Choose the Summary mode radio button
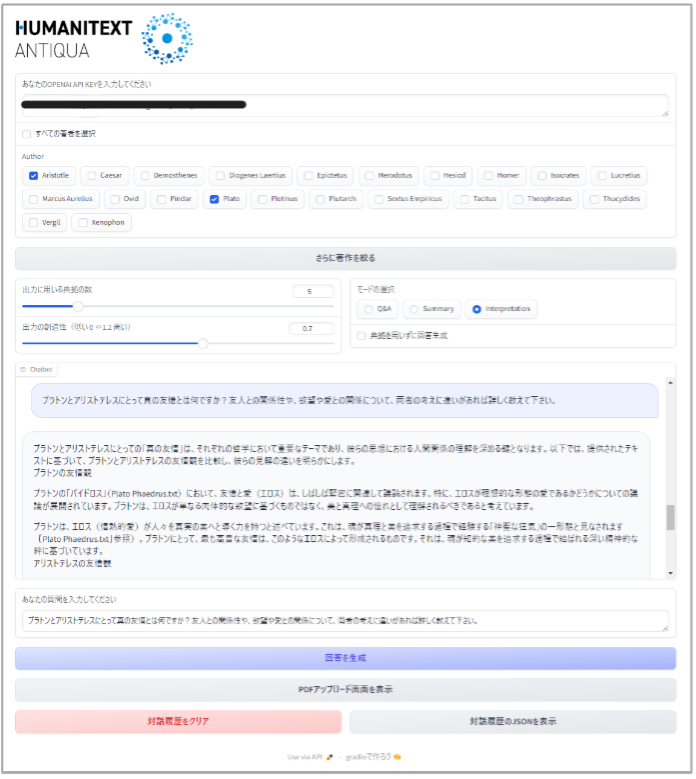The image size is (696, 779). [x=414, y=310]
